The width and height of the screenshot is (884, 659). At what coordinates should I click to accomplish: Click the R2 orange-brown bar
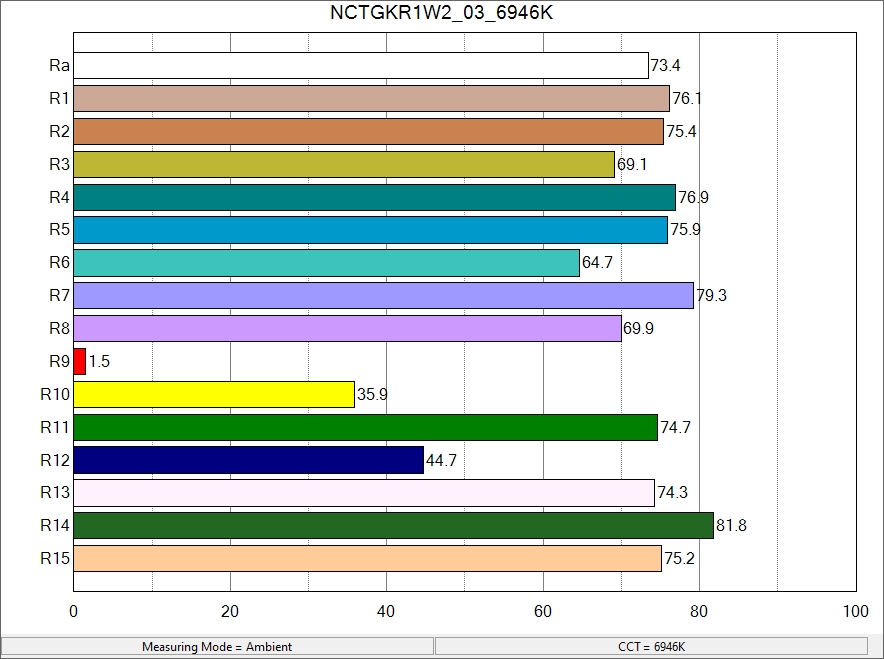click(368, 132)
